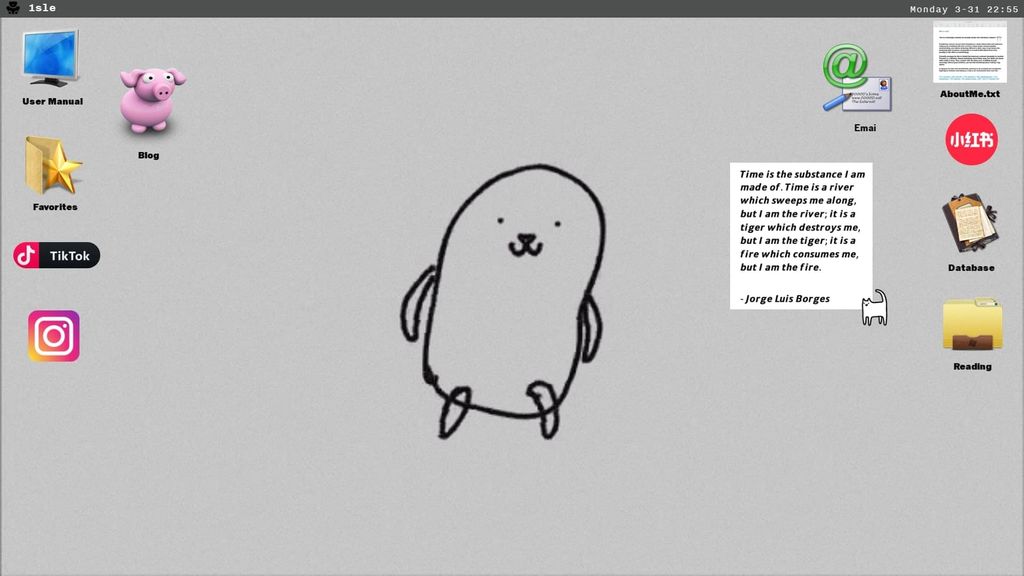Open the Reading folder icon
Image resolution: width=1024 pixels, height=576 pixels.
click(x=972, y=325)
